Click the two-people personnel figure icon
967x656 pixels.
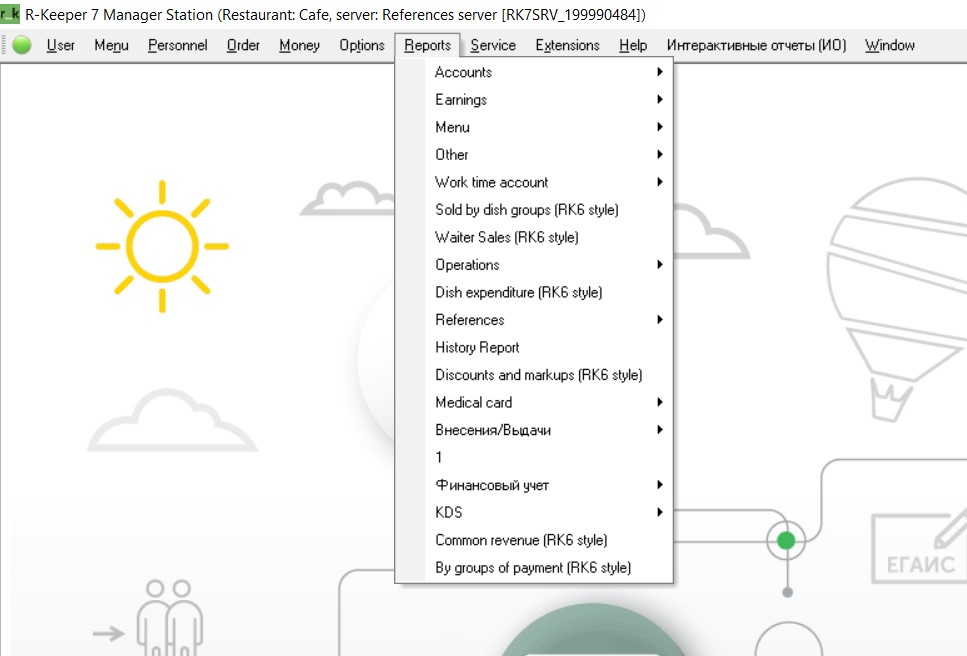[168, 617]
